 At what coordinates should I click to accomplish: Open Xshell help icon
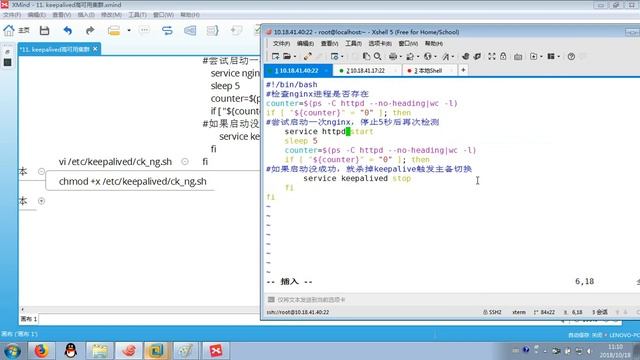pyautogui.click(x=571, y=56)
